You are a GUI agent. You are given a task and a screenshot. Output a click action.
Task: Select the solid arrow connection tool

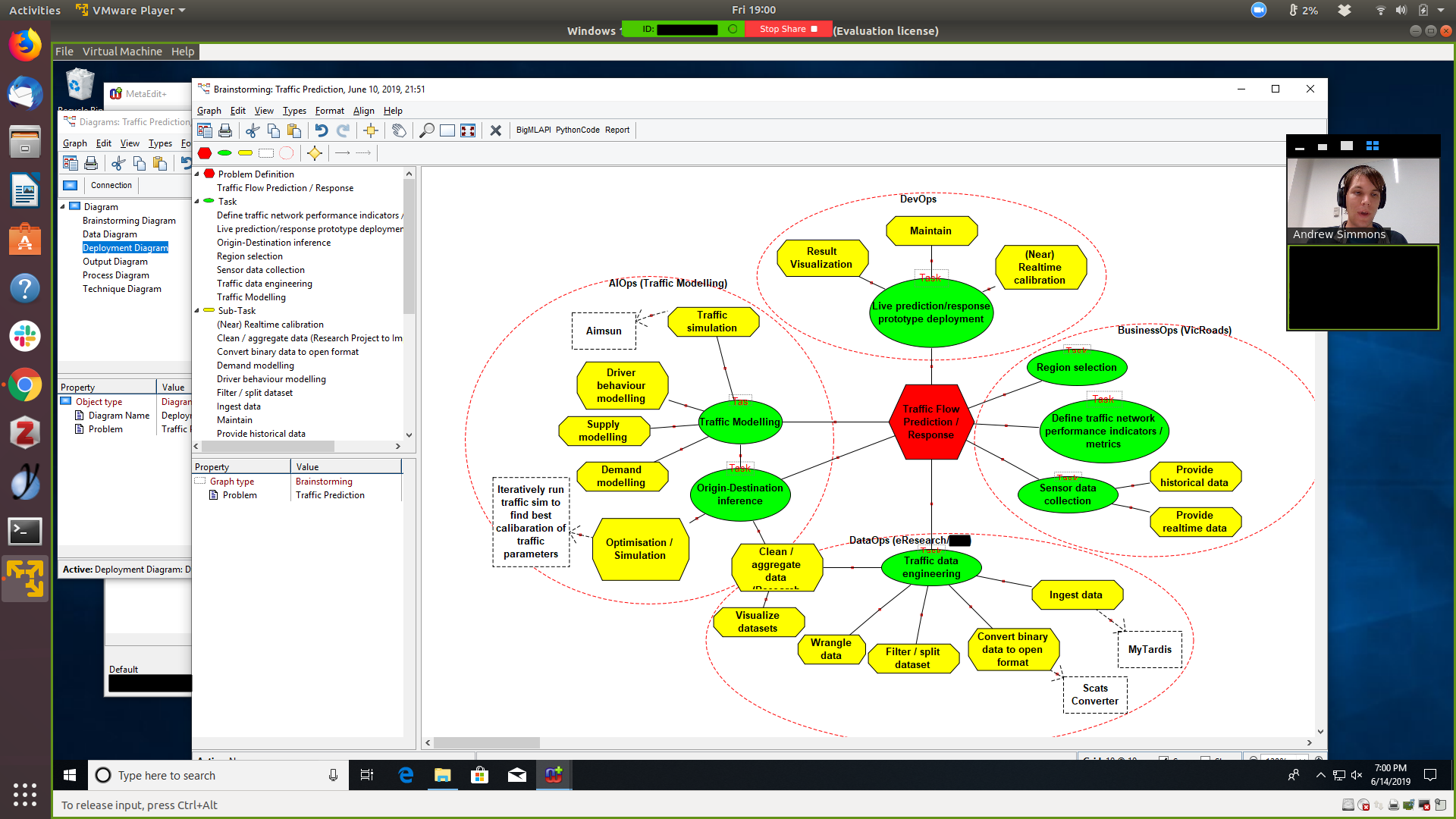[342, 153]
